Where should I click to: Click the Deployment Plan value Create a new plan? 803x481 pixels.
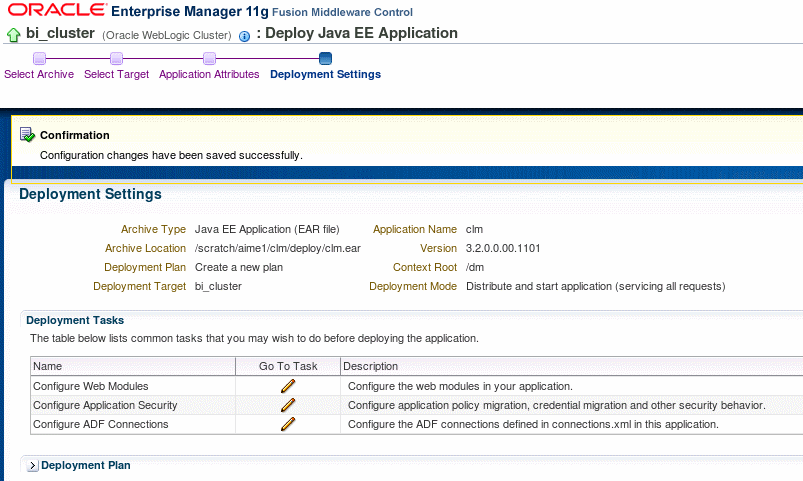pos(239,267)
